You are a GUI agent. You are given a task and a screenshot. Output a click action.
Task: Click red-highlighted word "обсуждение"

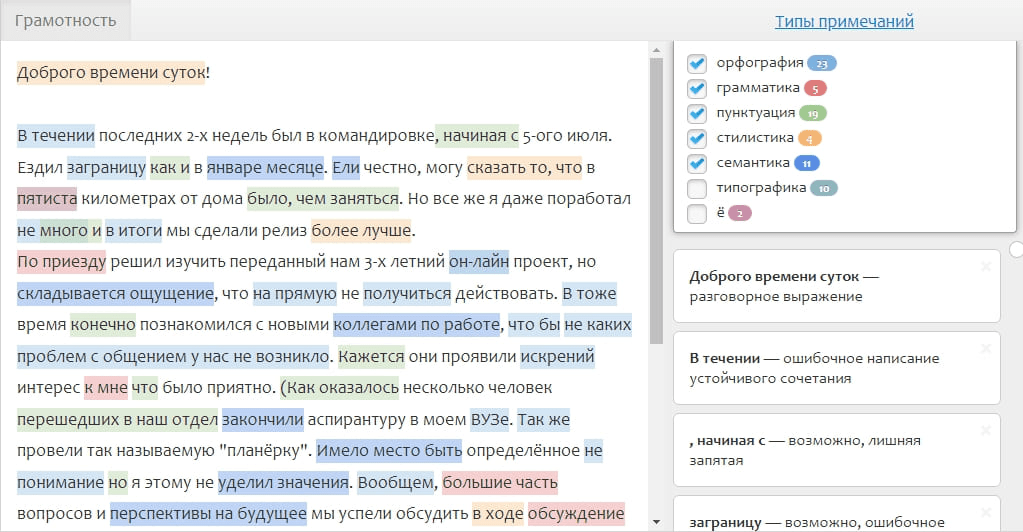pos(576,514)
